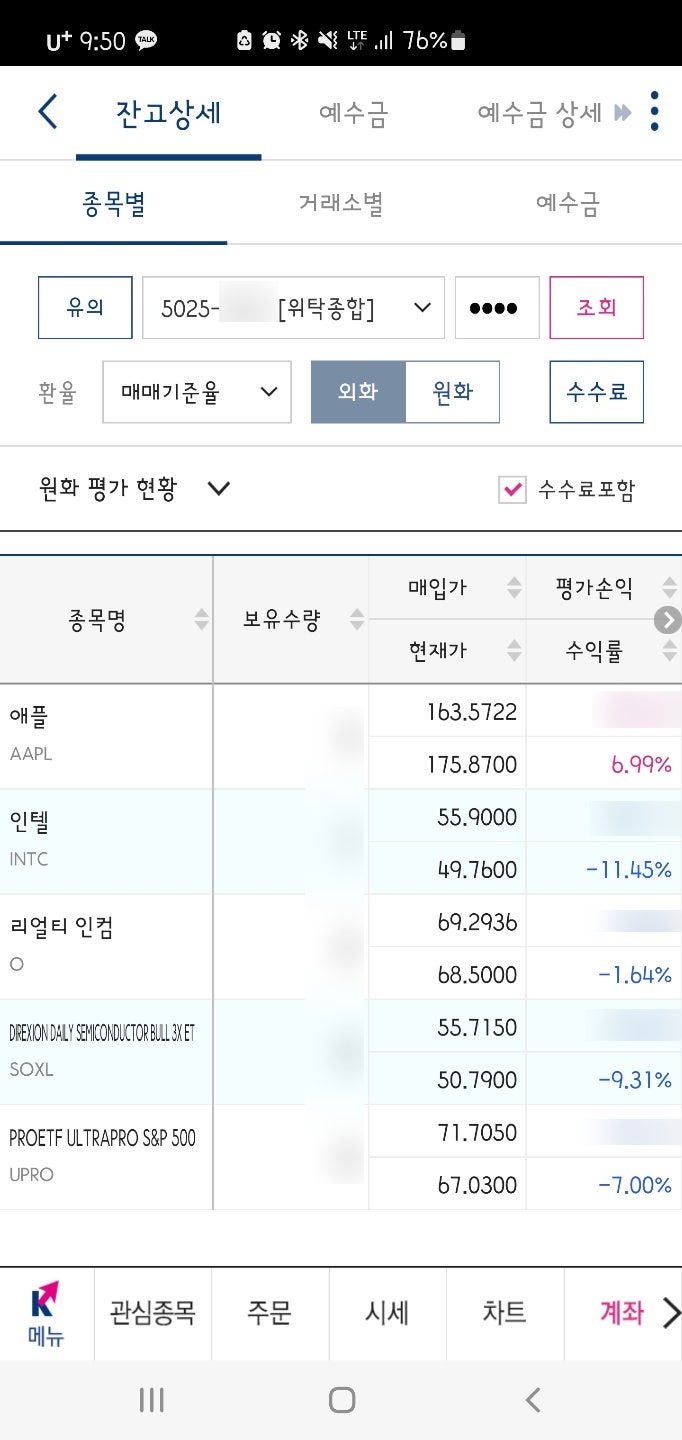The image size is (682, 1440).
Task: Tap Android home button
Action: point(342,1400)
